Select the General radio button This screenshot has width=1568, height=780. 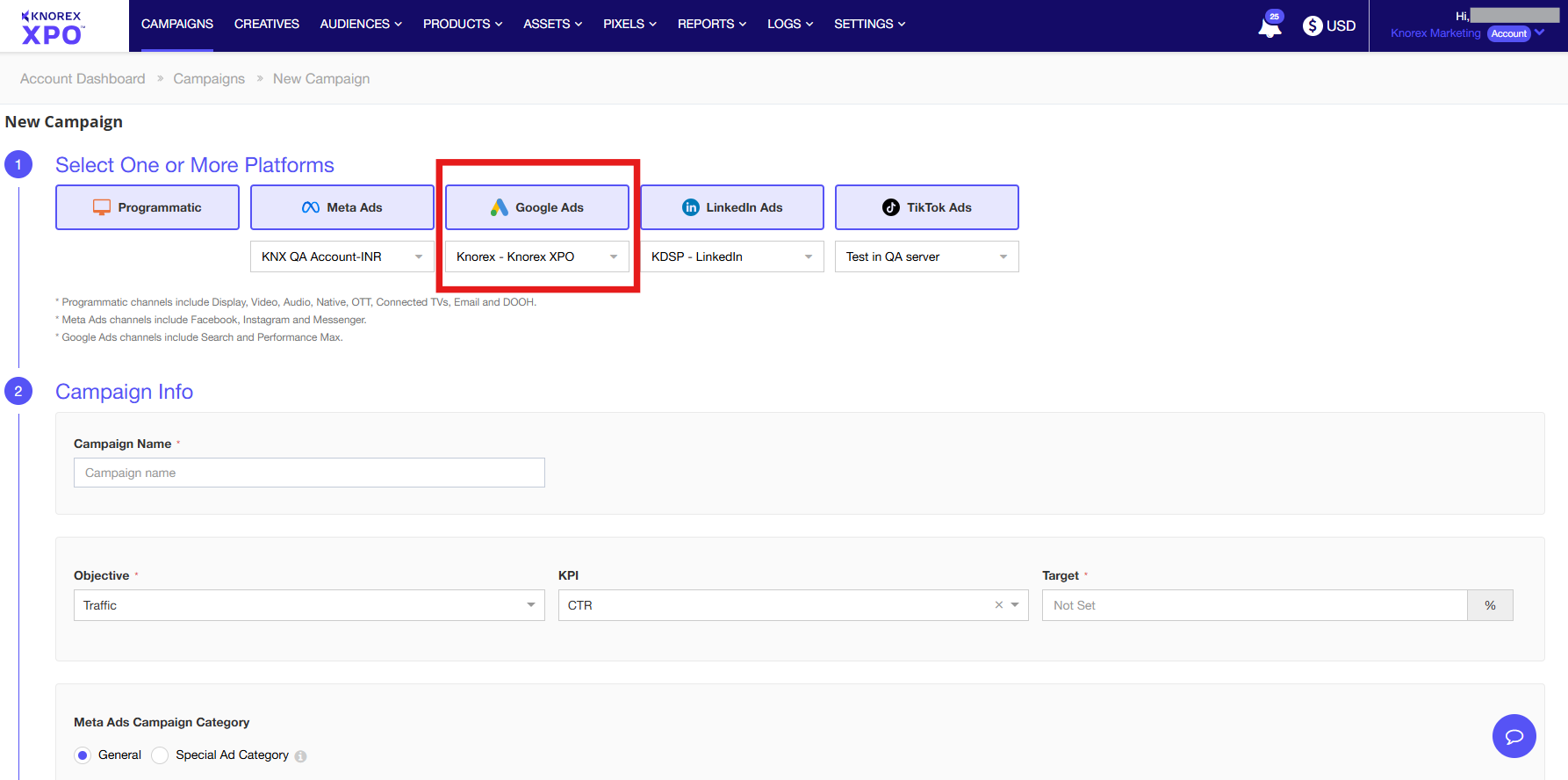tap(83, 755)
